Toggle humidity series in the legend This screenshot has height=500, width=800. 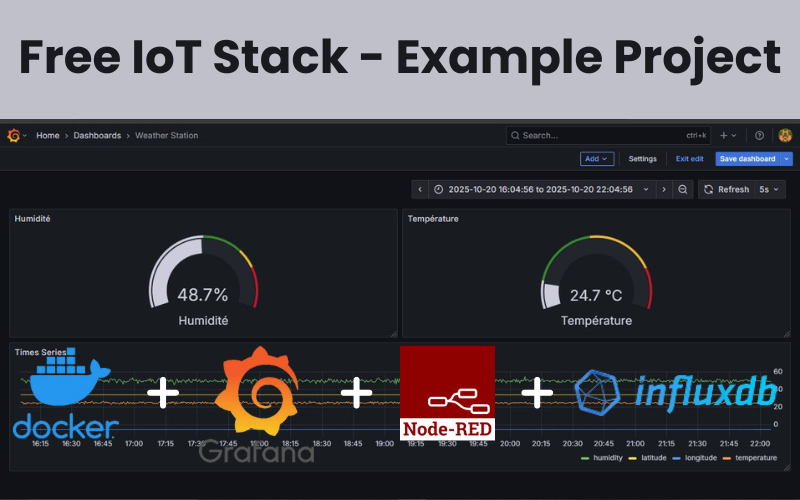coord(607,458)
